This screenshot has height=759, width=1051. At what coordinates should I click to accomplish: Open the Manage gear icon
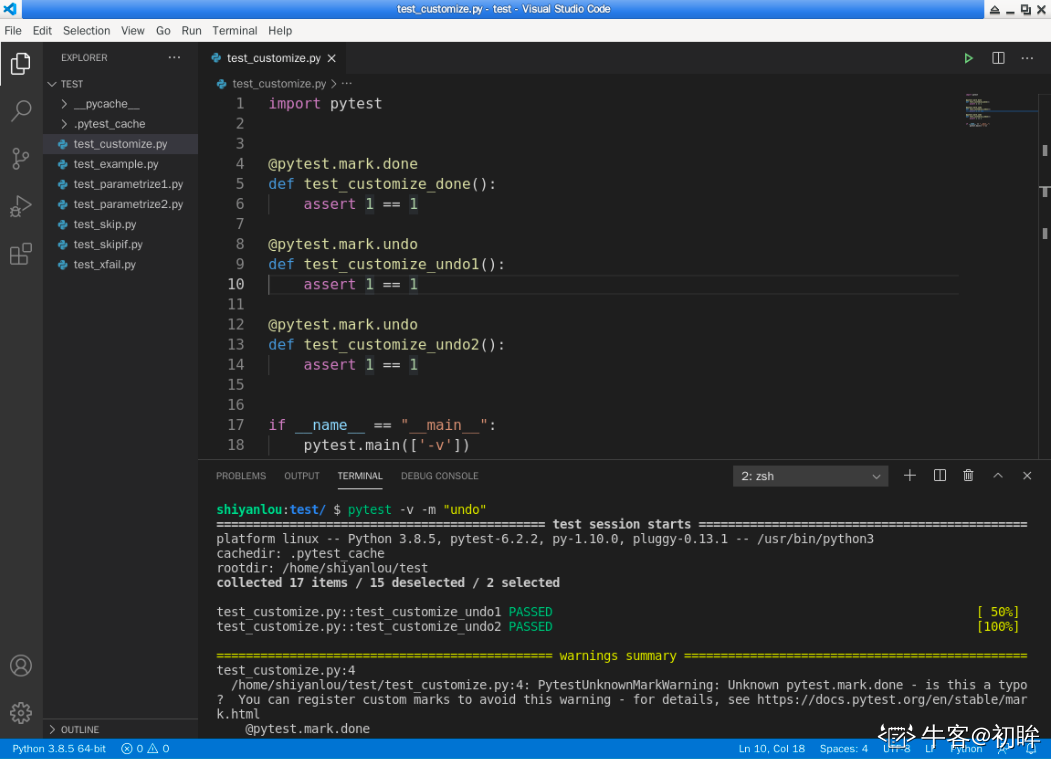[21, 713]
